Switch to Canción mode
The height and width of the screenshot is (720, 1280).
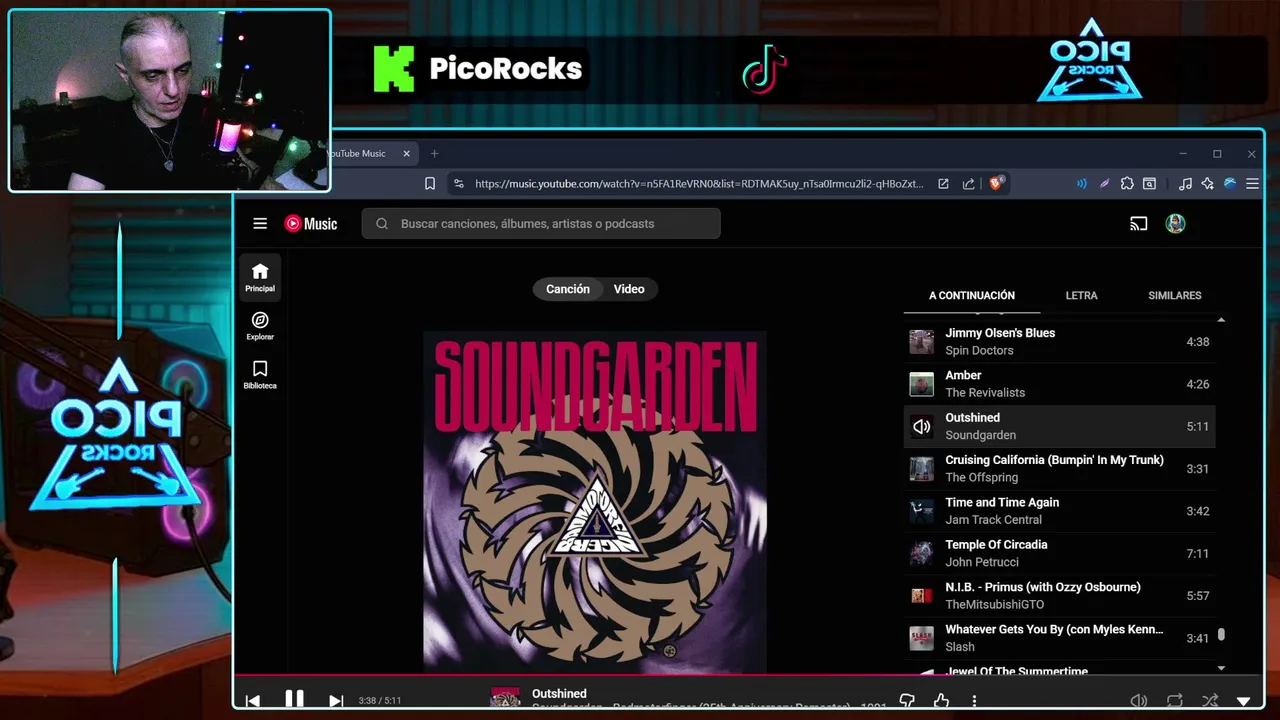[568, 289]
